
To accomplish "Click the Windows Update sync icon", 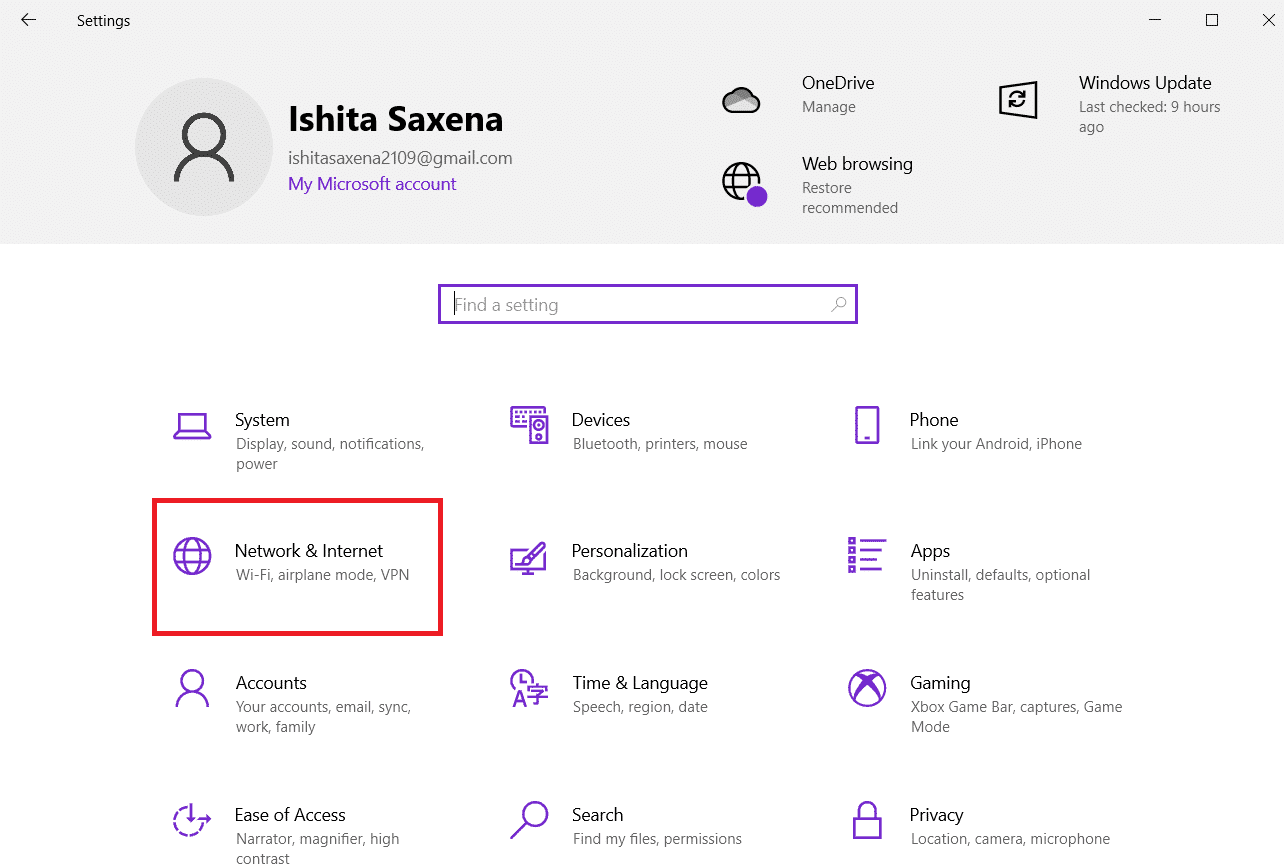I will coord(1018,100).
